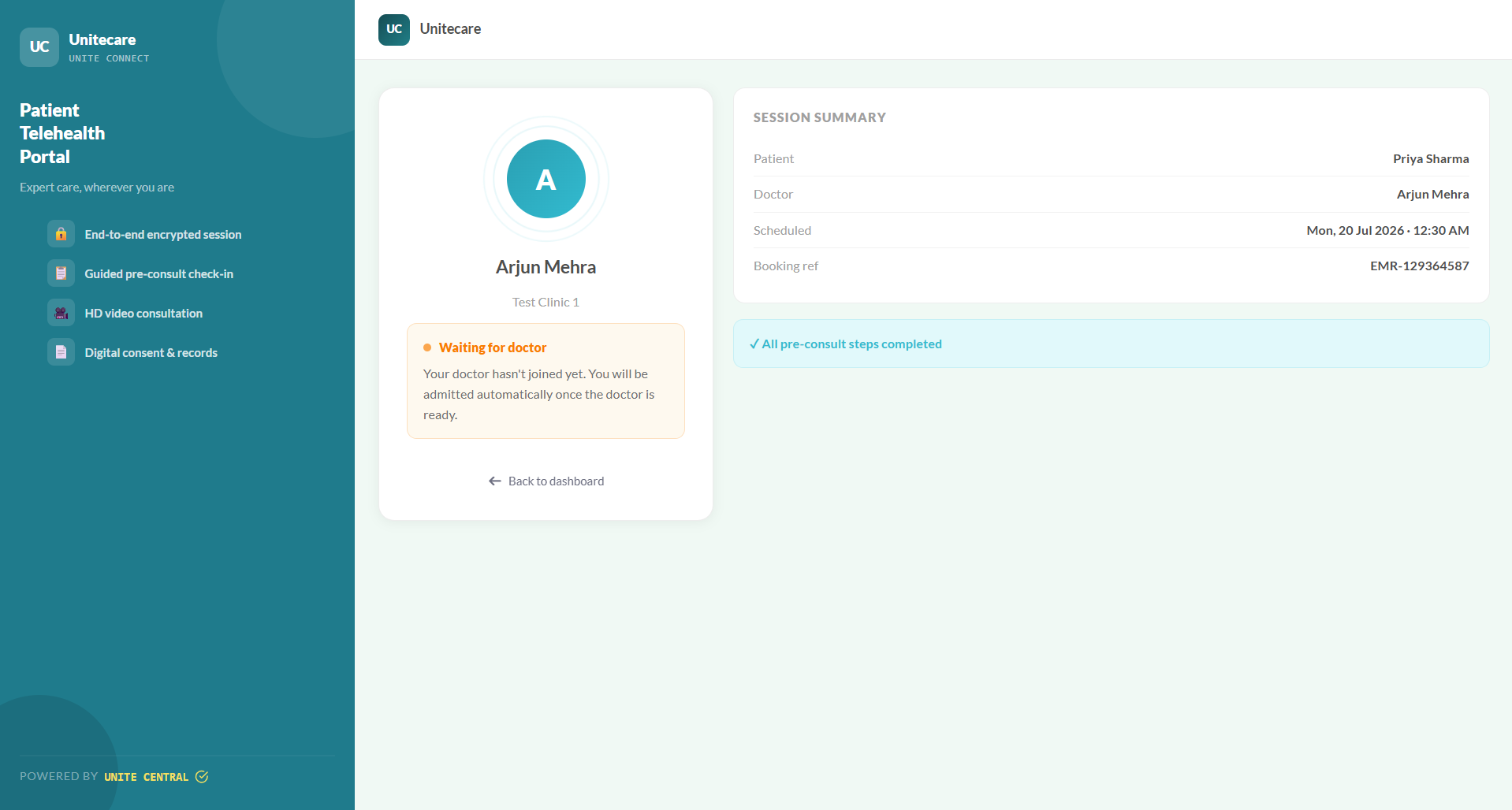Click patient value 'Priya Sharma'
The height and width of the screenshot is (810, 1512).
pyautogui.click(x=1431, y=158)
